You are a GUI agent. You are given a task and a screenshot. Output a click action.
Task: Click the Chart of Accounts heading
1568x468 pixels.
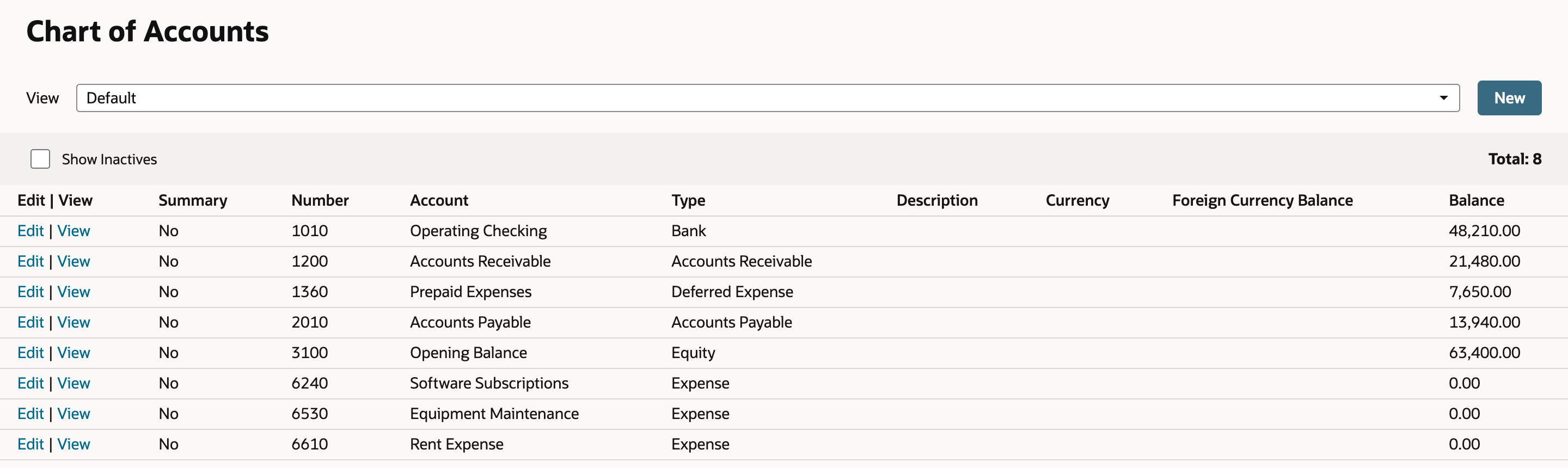148,31
